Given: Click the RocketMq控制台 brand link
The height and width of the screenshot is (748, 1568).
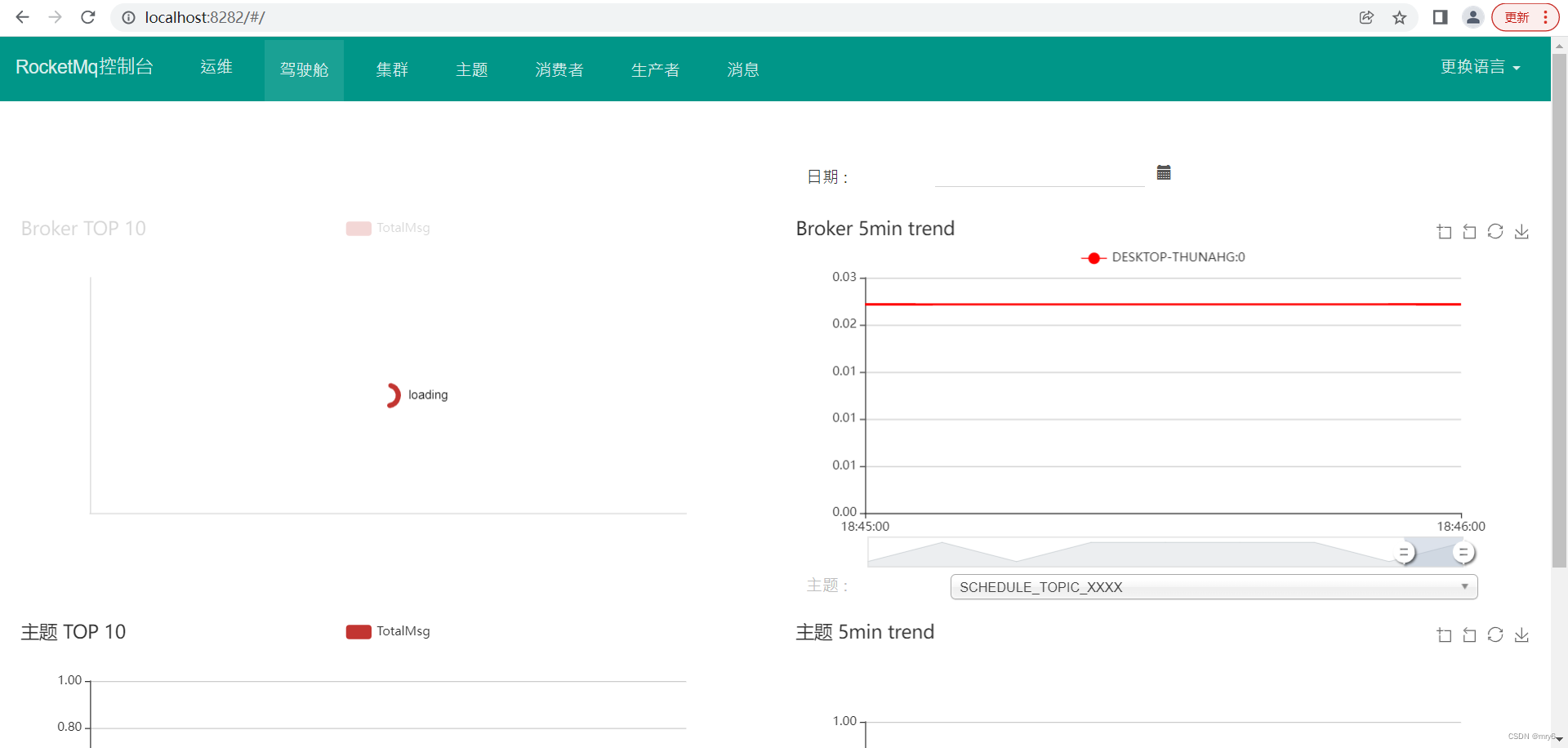Looking at the screenshot, I should pyautogui.click(x=84, y=67).
